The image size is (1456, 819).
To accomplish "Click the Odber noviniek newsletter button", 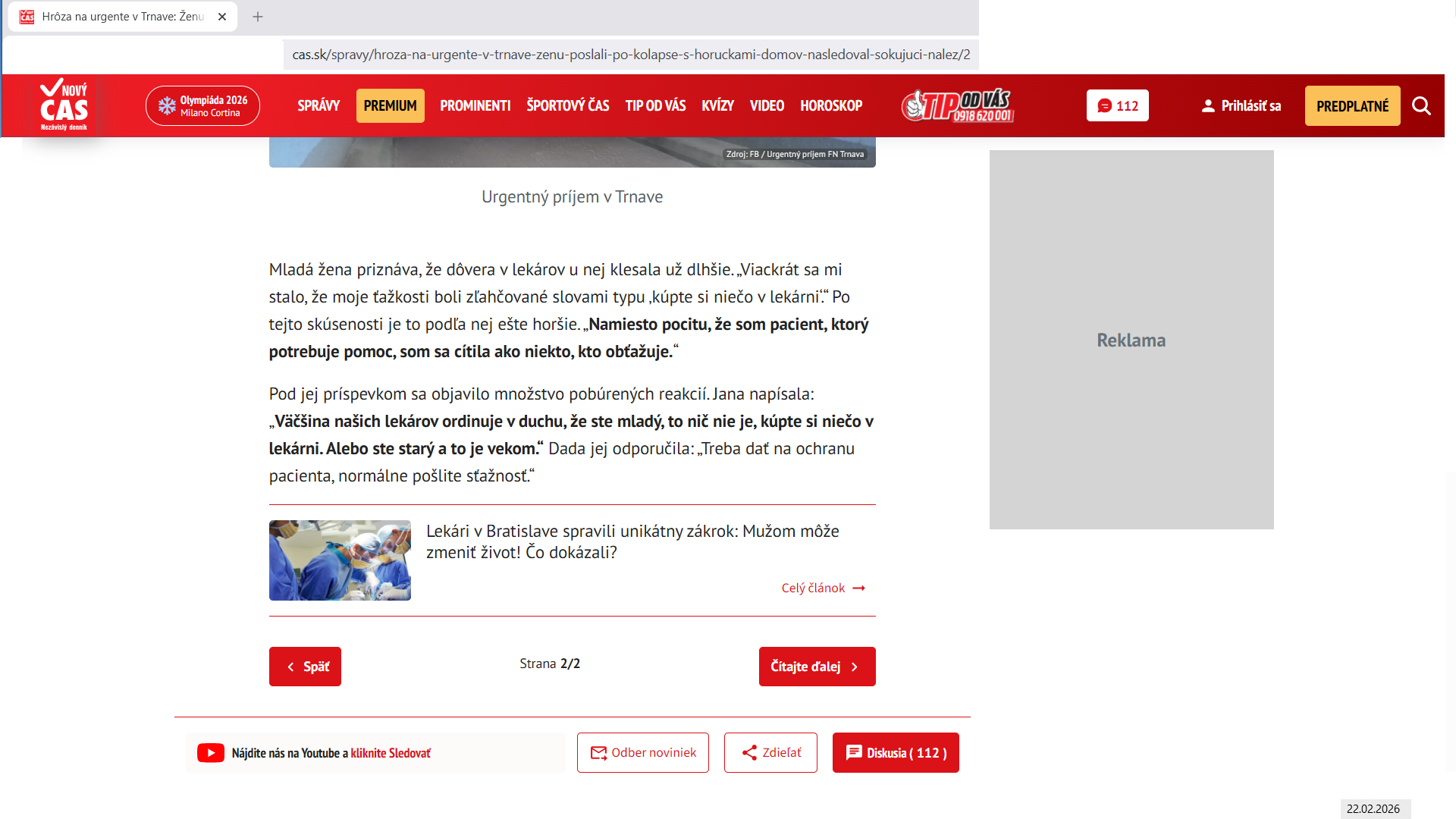I will coord(642,753).
